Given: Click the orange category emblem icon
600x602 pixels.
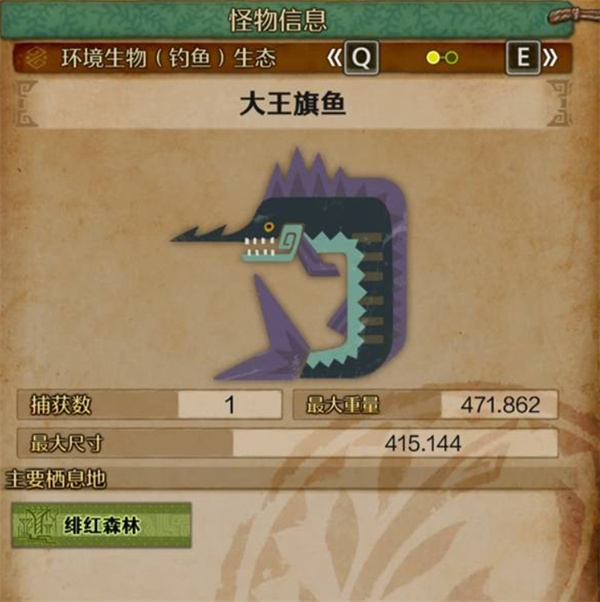Looking at the screenshot, I should click(36, 58).
